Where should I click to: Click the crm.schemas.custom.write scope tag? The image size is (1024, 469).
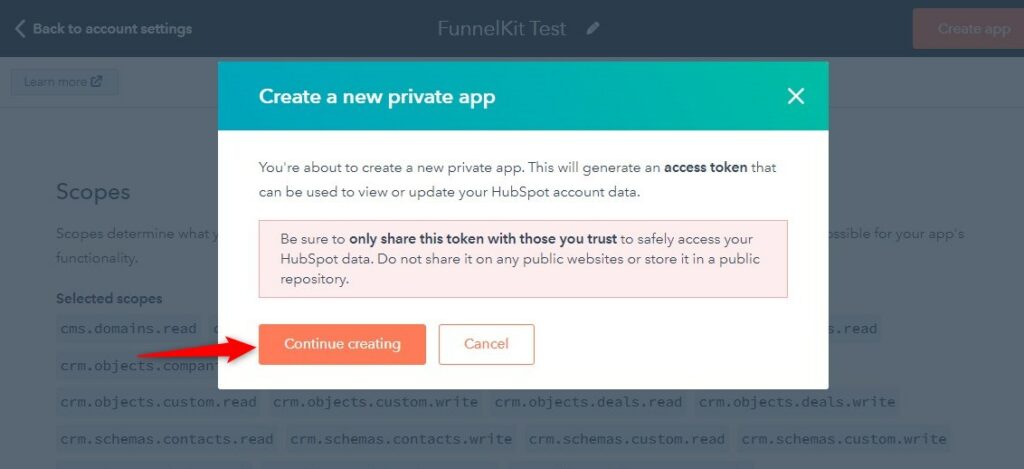point(844,439)
